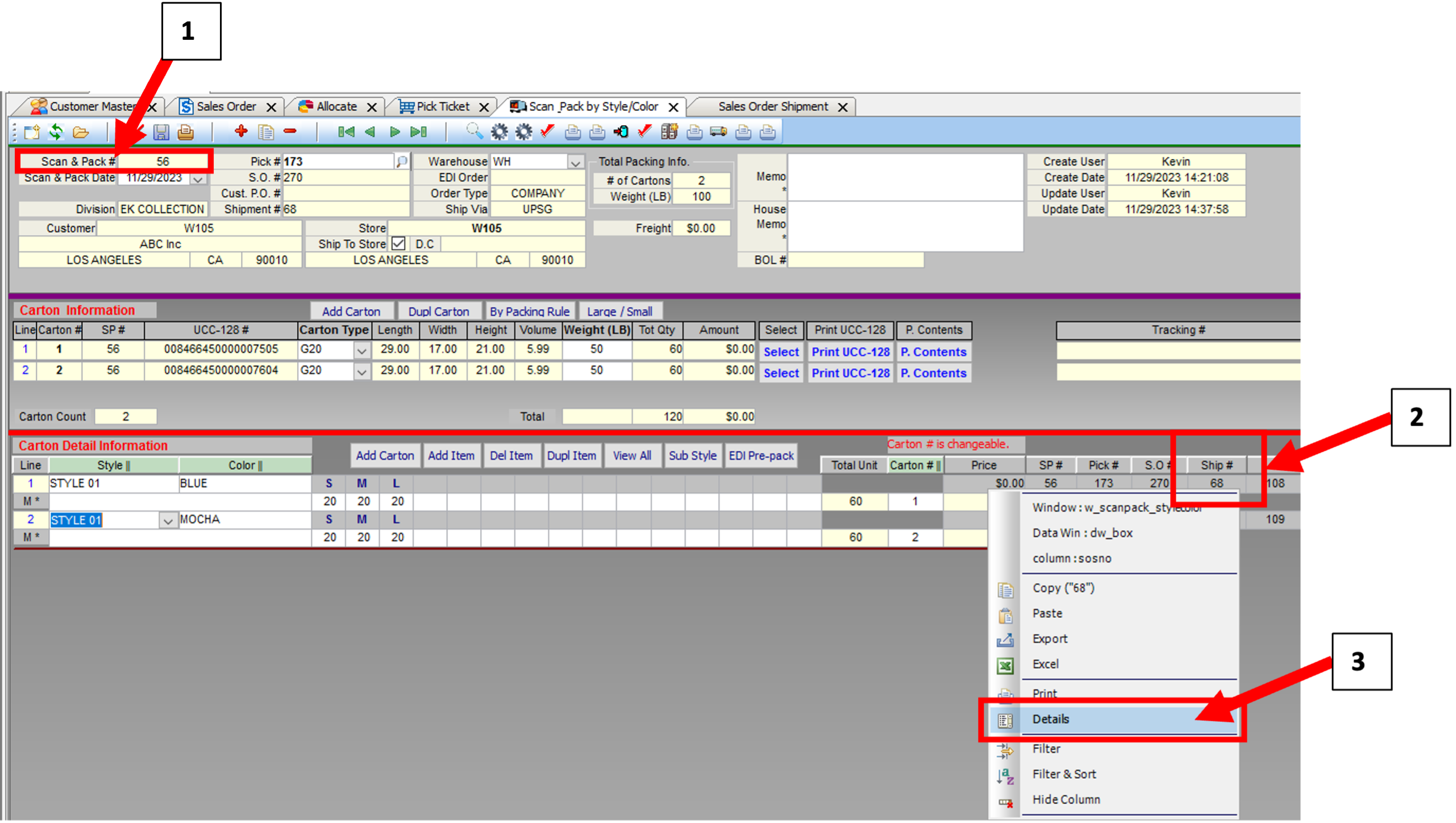Expand the STYLE 01 style dropdown arrow
Viewport: 1456px width, 823px height.
coord(167,521)
